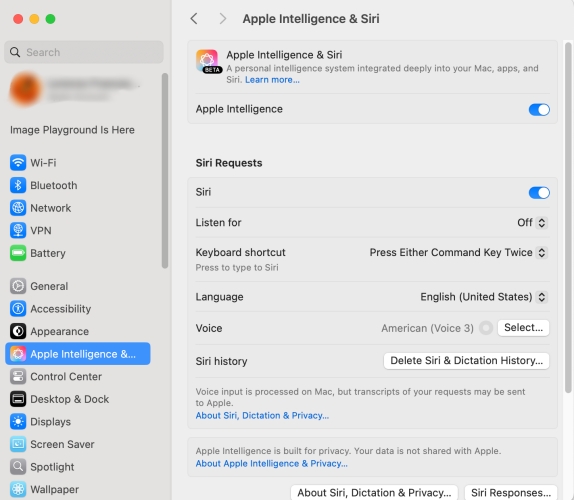Switch to Bluetooth settings
The width and height of the screenshot is (574, 500).
(78, 185)
